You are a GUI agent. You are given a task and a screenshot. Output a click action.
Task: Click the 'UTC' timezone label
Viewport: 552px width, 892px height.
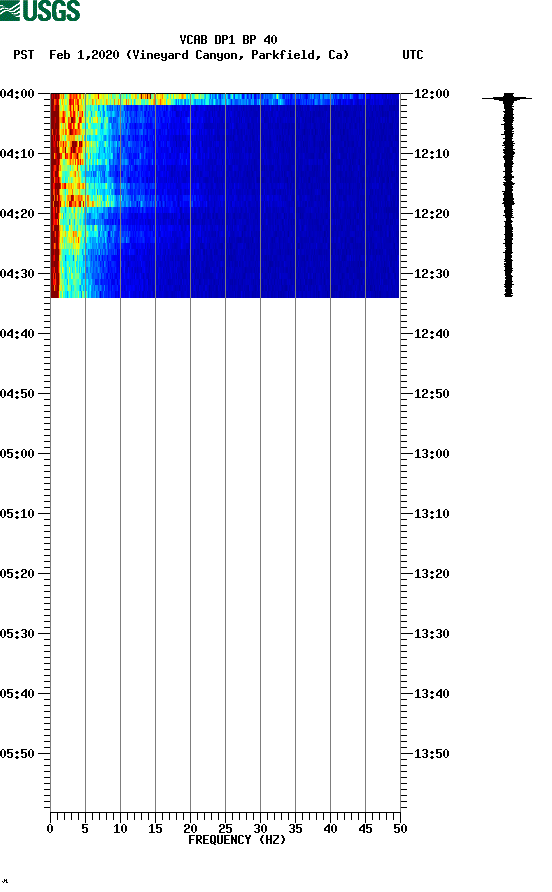tap(413, 55)
